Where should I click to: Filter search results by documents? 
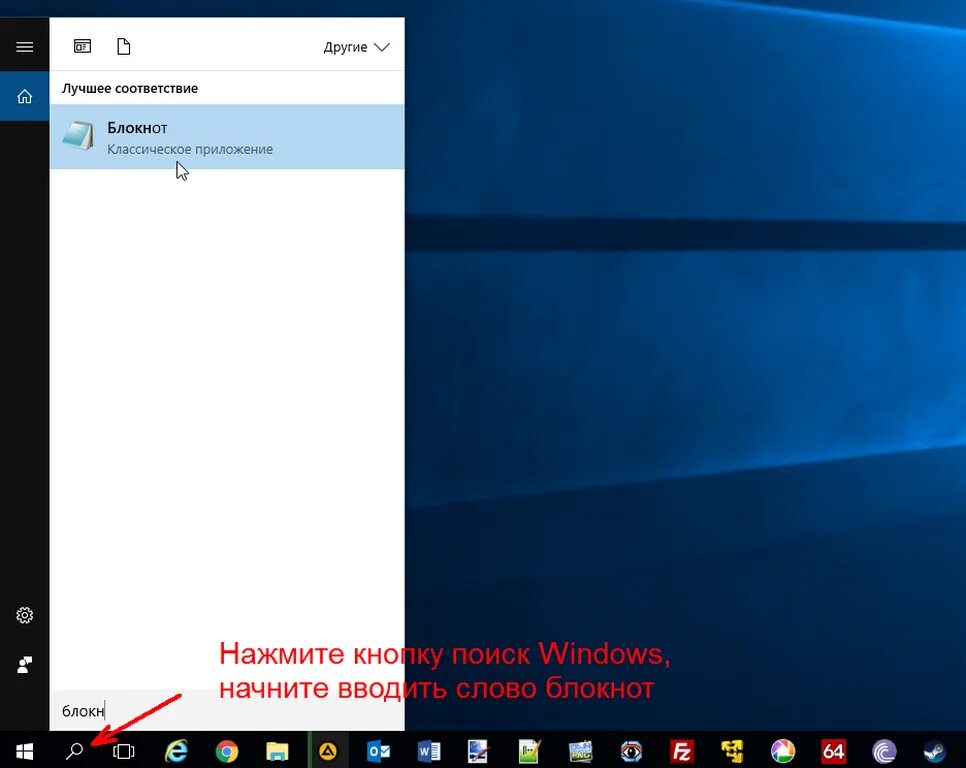click(123, 45)
